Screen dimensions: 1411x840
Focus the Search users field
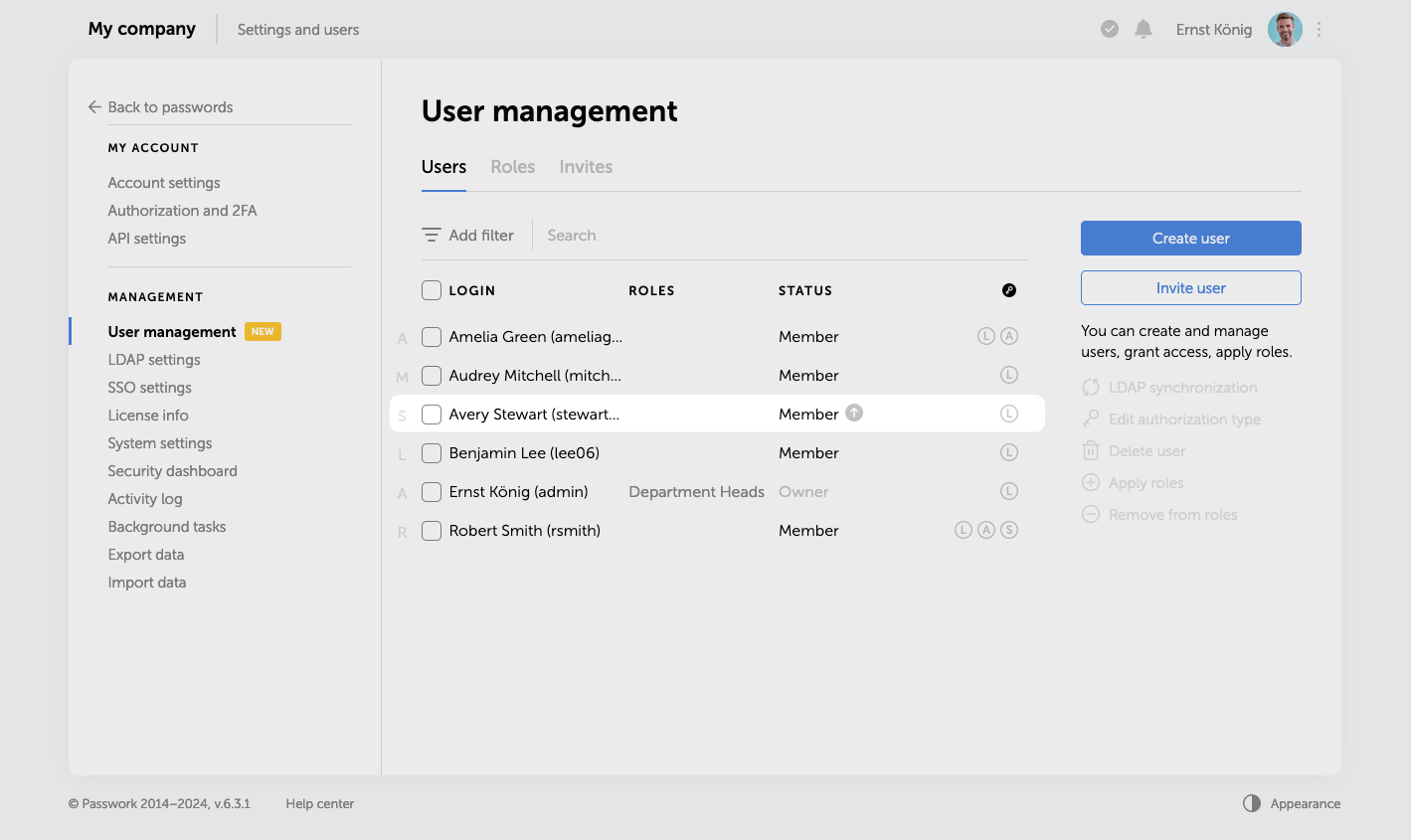coord(696,236)
